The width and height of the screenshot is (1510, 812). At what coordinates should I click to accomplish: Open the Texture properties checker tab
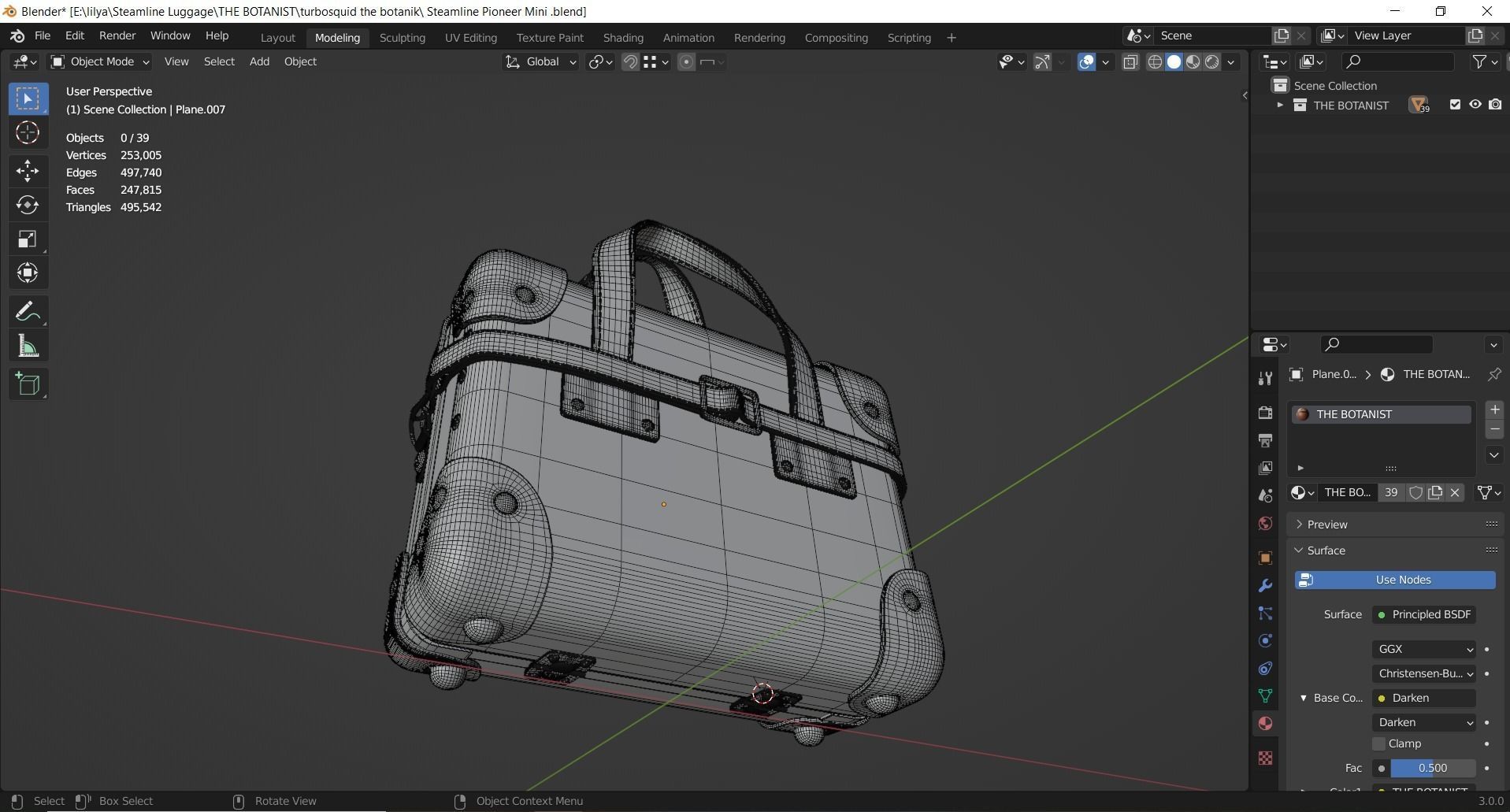coord(1265,758)
